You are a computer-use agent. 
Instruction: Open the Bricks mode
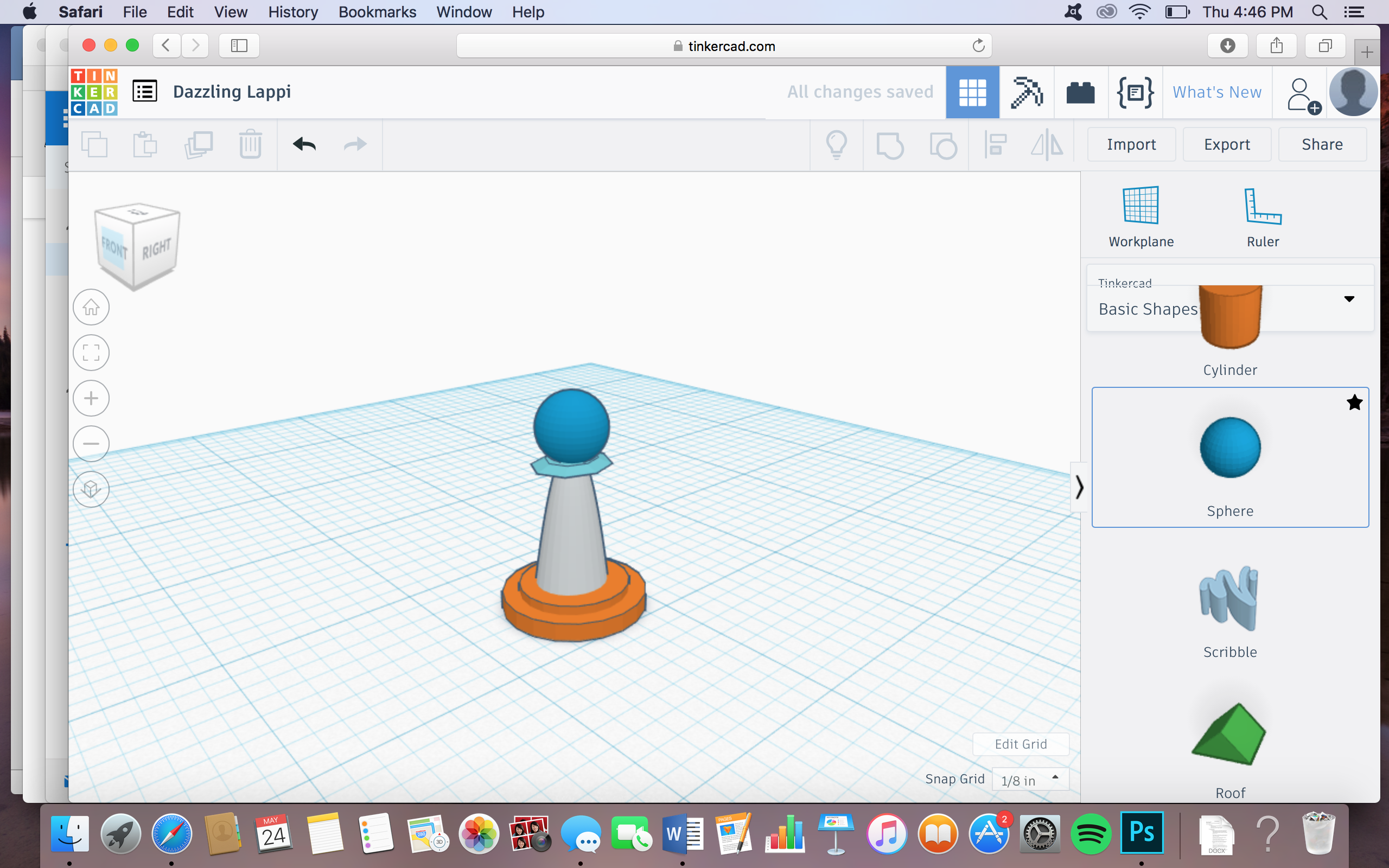click(1080, 92)
